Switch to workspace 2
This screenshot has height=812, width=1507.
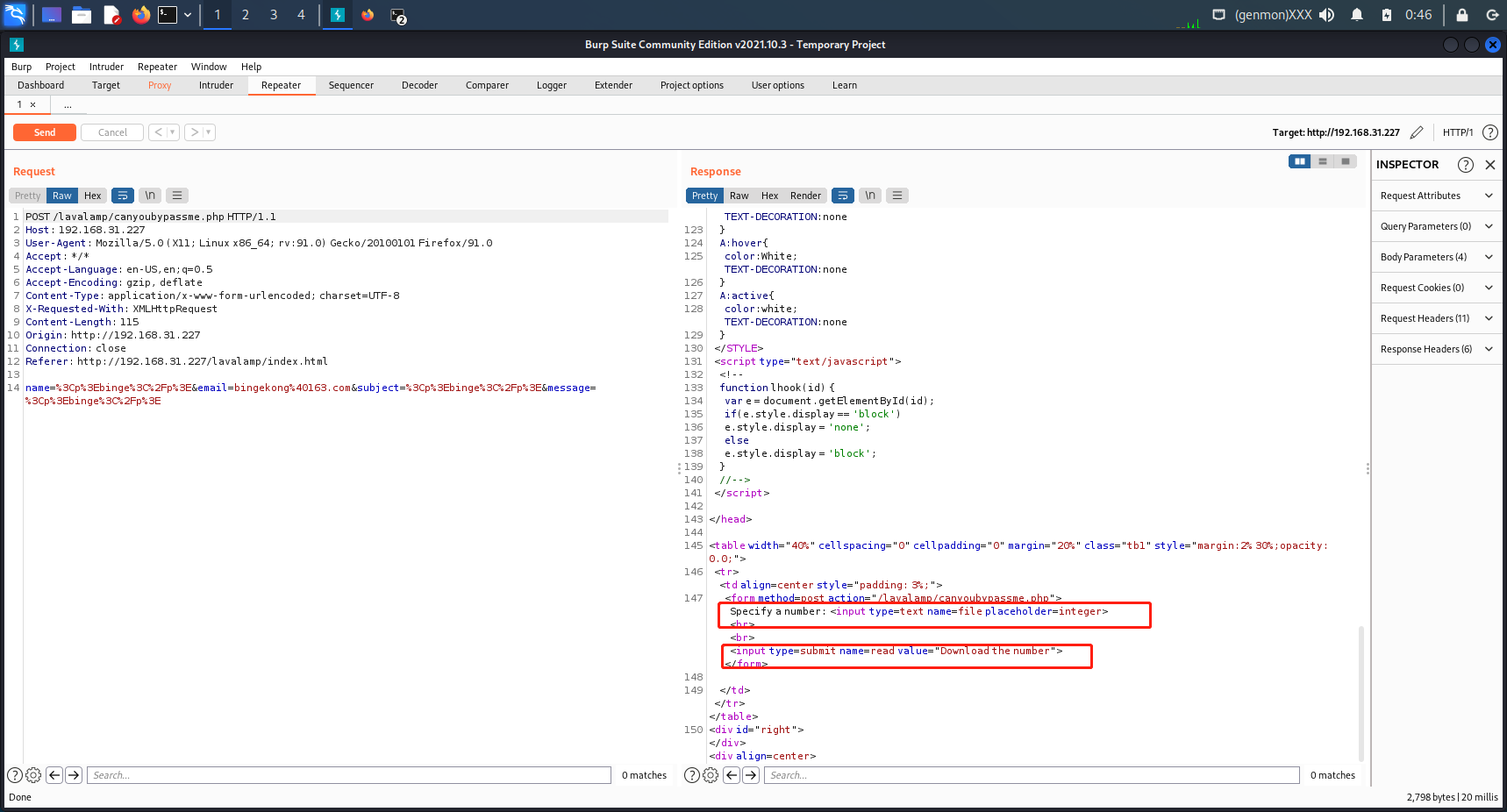[246, 15]
